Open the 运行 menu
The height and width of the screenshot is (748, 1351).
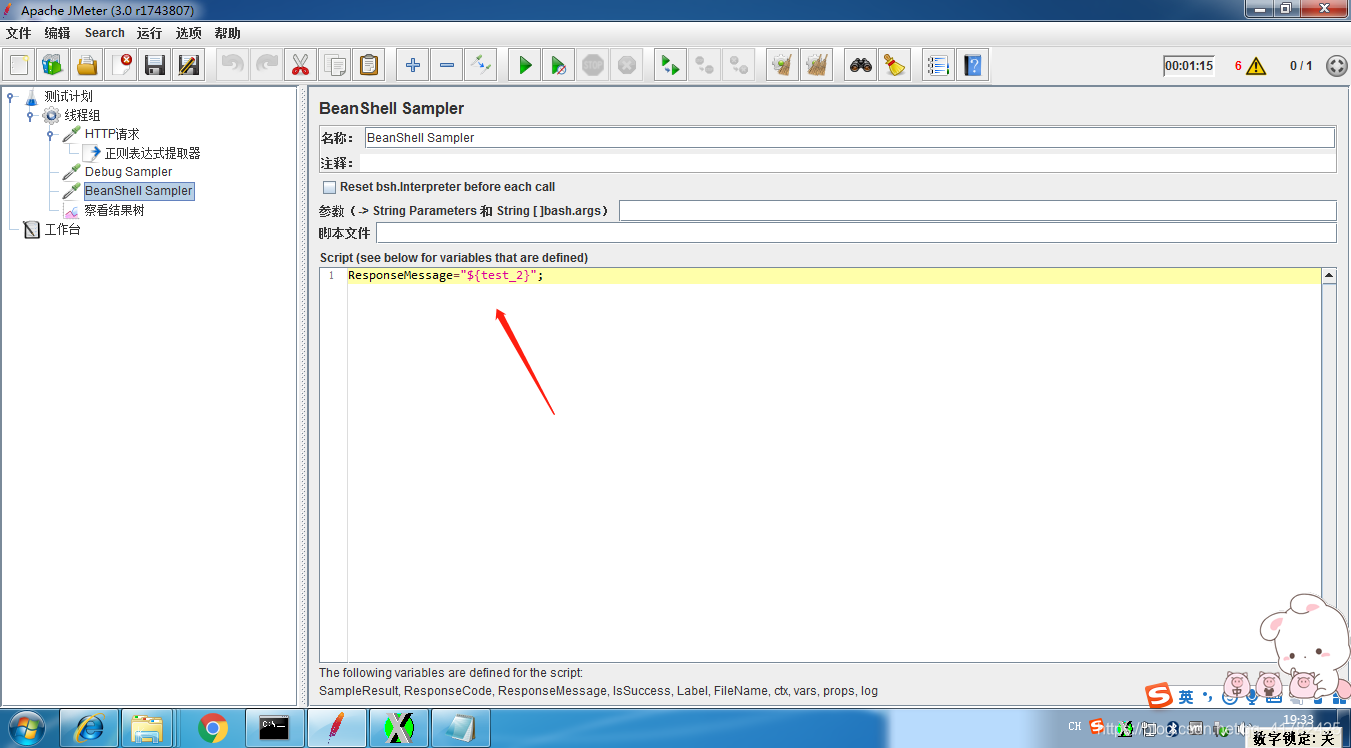coord(149,33)
